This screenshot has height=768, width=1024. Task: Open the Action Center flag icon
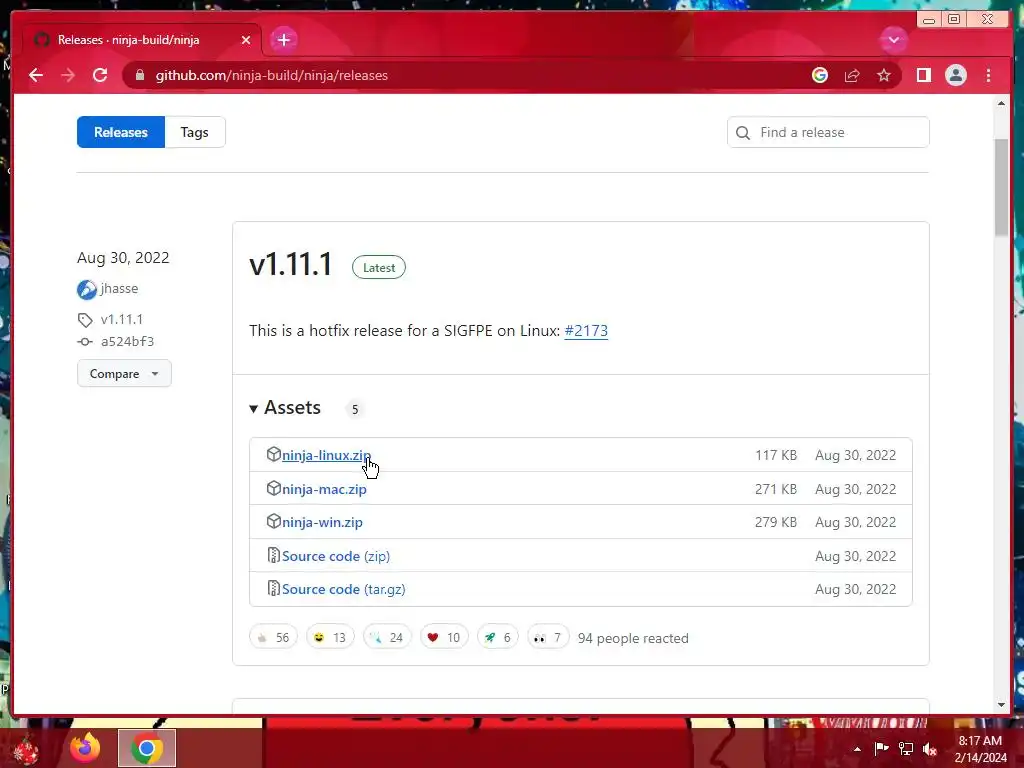pyautogui.click(x=881, y=748)
